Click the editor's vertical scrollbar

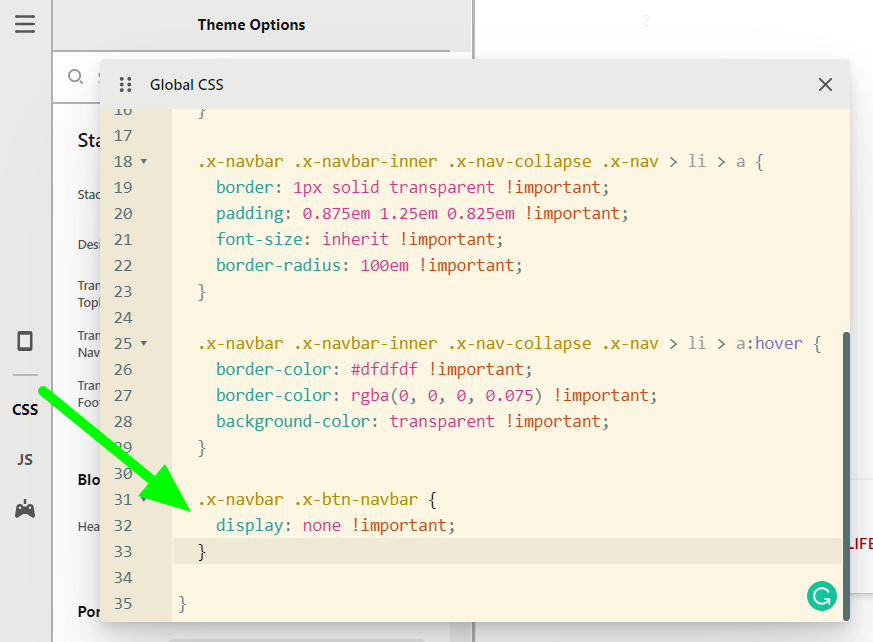point(845,470)
